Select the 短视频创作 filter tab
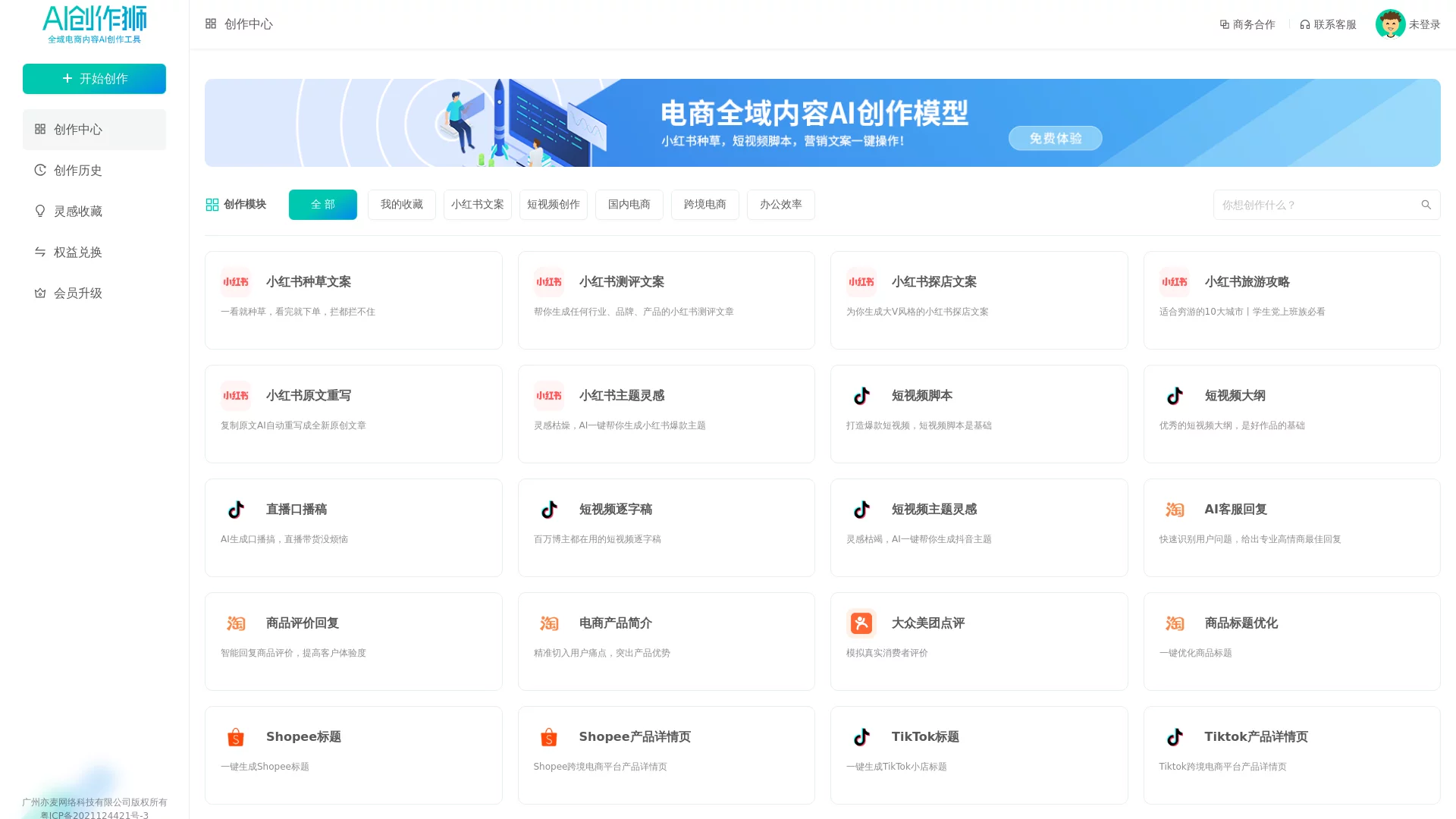The width and height of the screenshot is (1456, 819). point(553,204)
